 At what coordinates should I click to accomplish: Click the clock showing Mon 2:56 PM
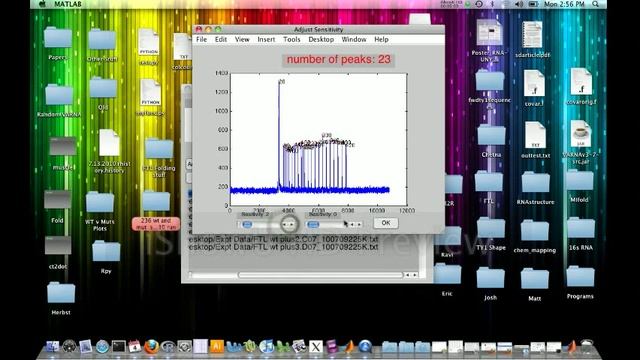(564, 4)
